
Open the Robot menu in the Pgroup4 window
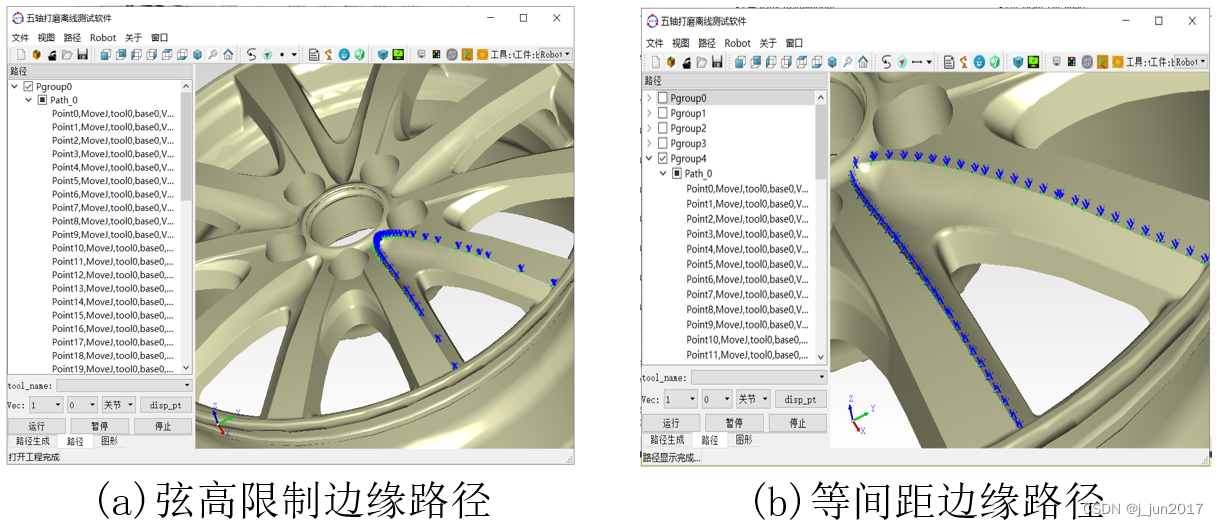point(737,43)
